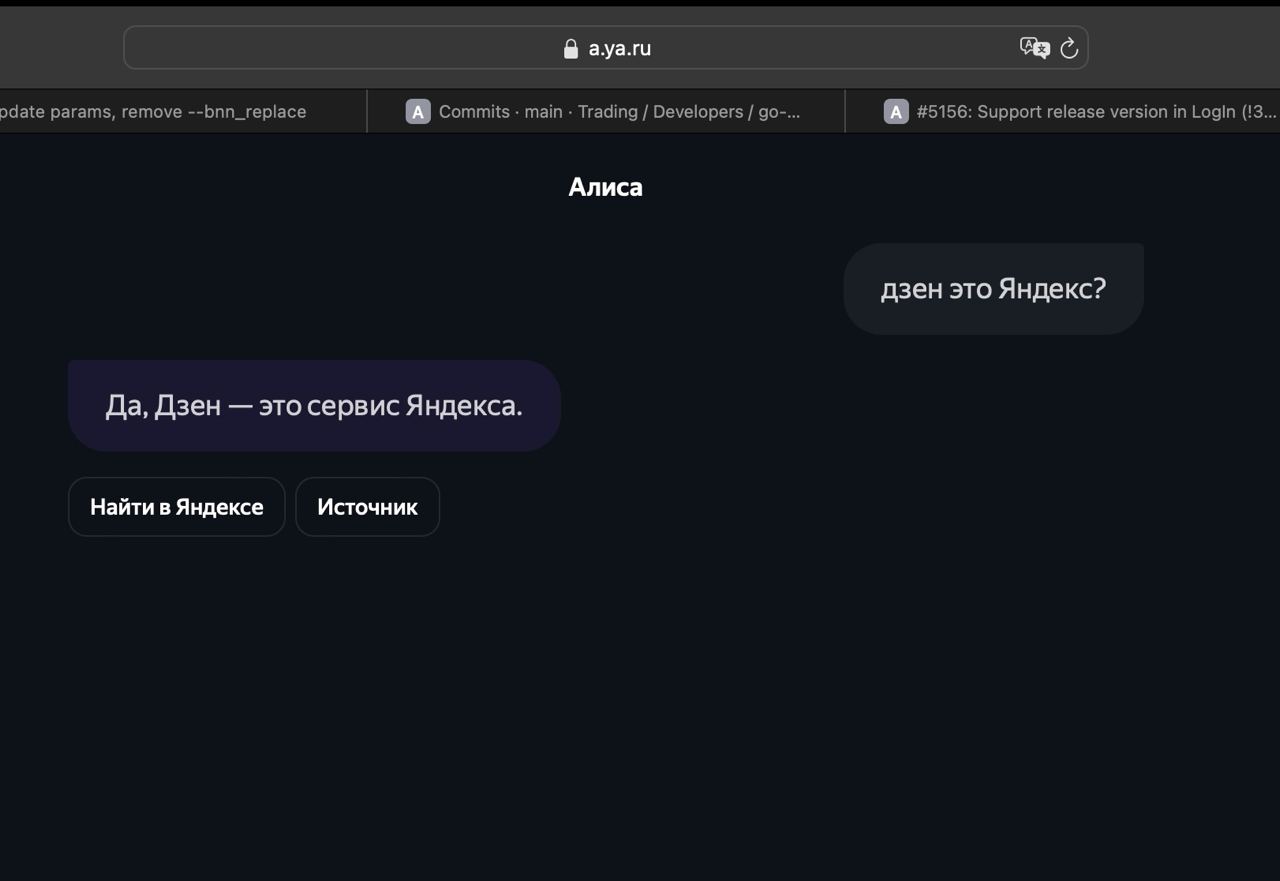Click the user message 'дзен это Яндекс?'
The height and width of the screenshot is (881, 1280).
[993, 289]
